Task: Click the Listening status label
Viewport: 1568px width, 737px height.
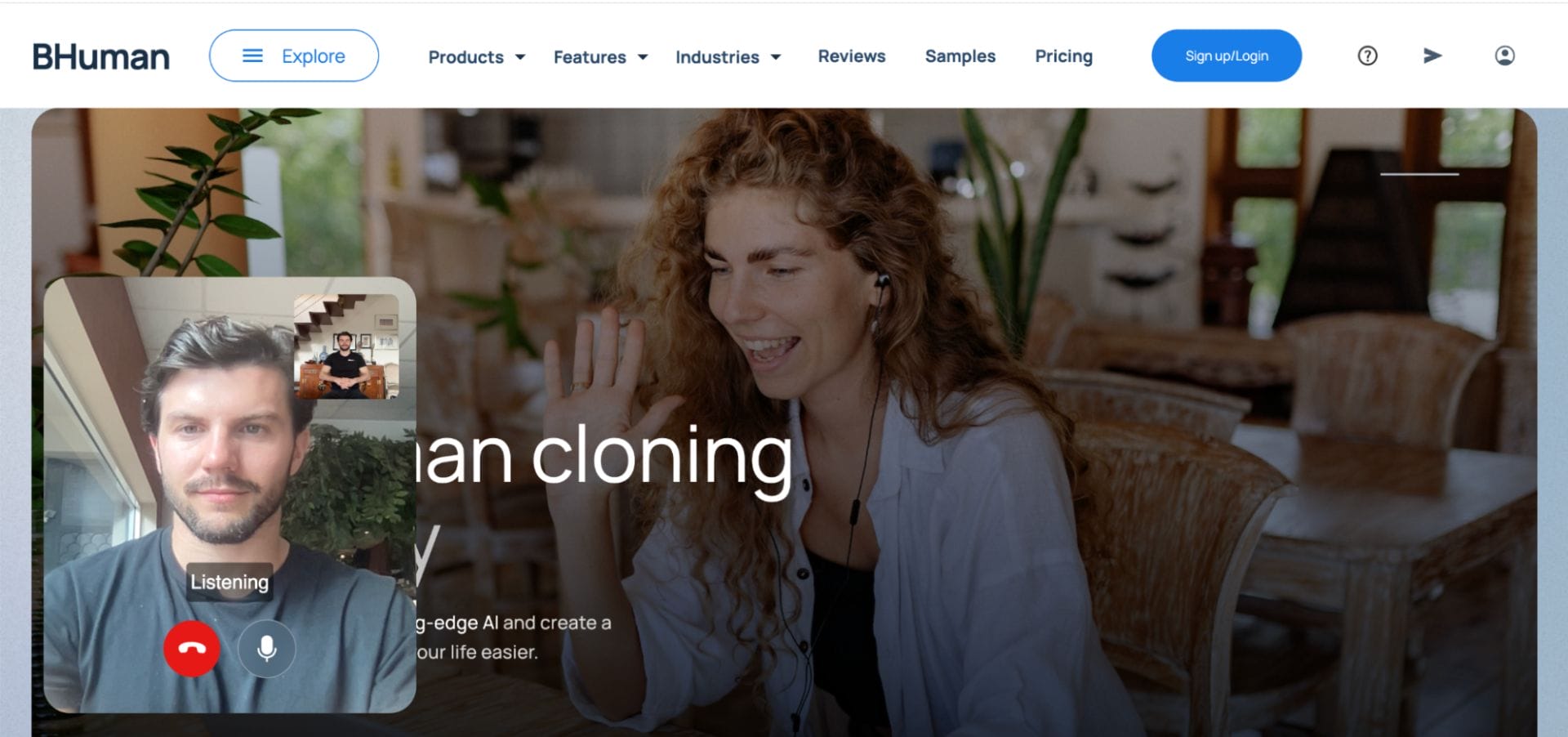Action: pyautogui.click(x=229, y=582)
